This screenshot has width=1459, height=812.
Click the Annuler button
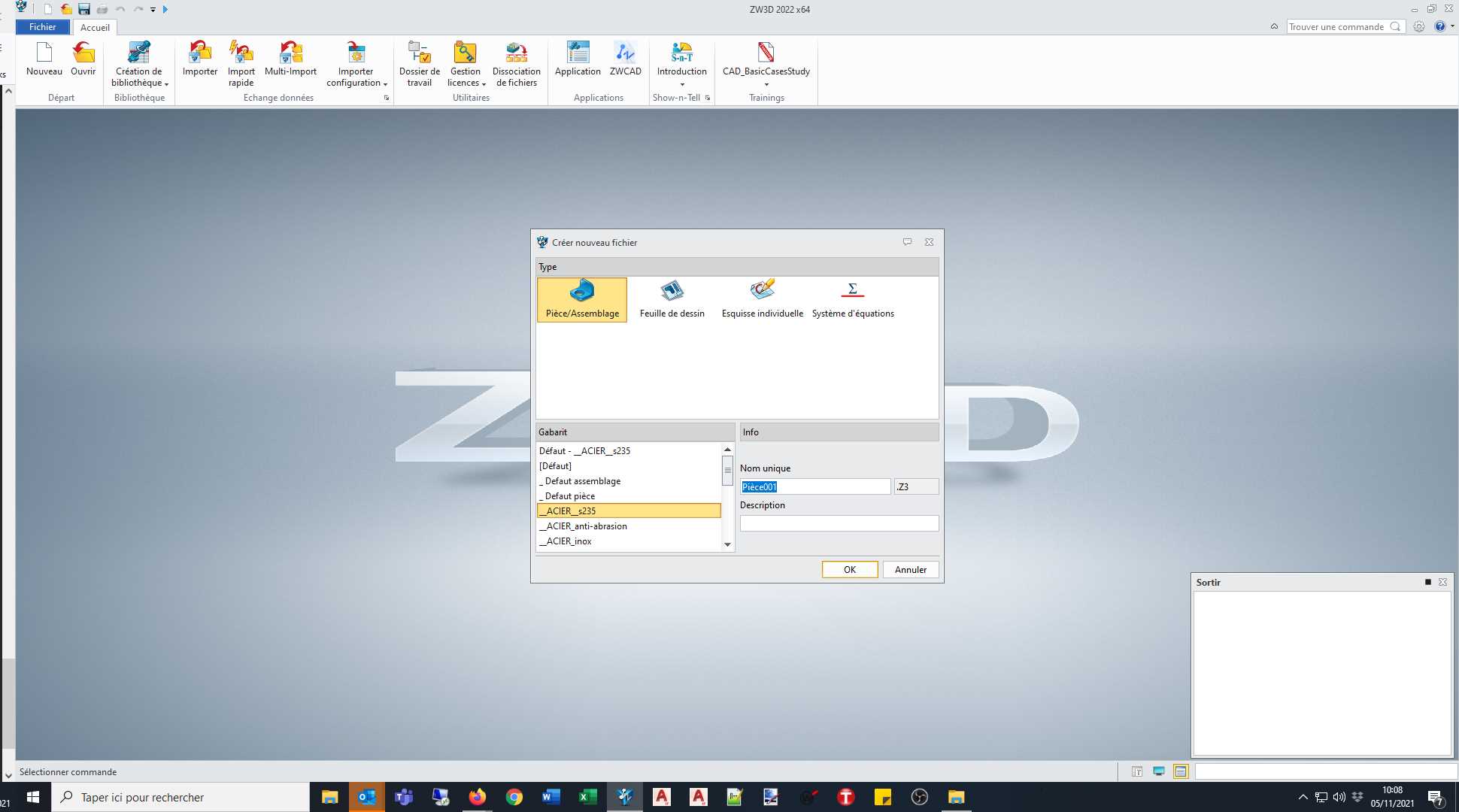click(x=911, y=569)
